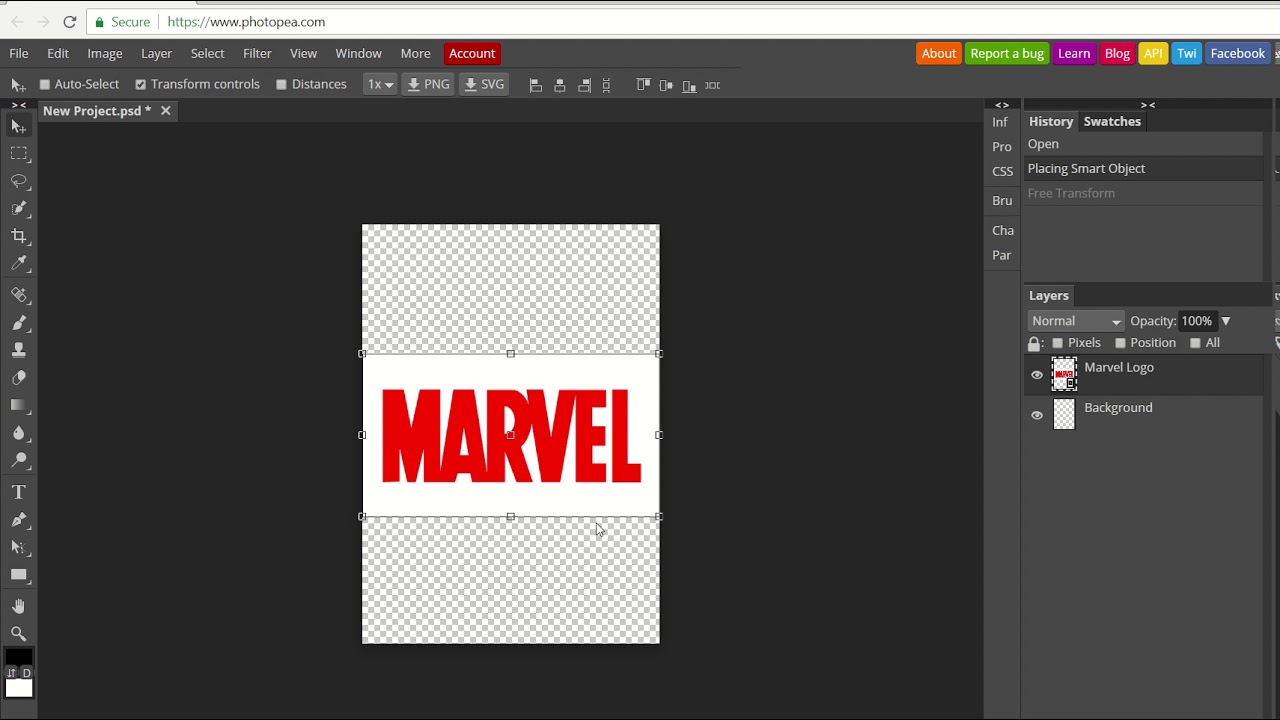Select the Crop tool

[18, 236]
